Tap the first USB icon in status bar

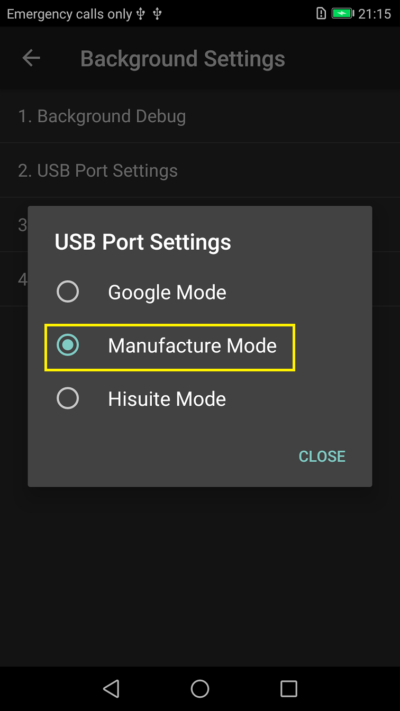pos(141,14)
